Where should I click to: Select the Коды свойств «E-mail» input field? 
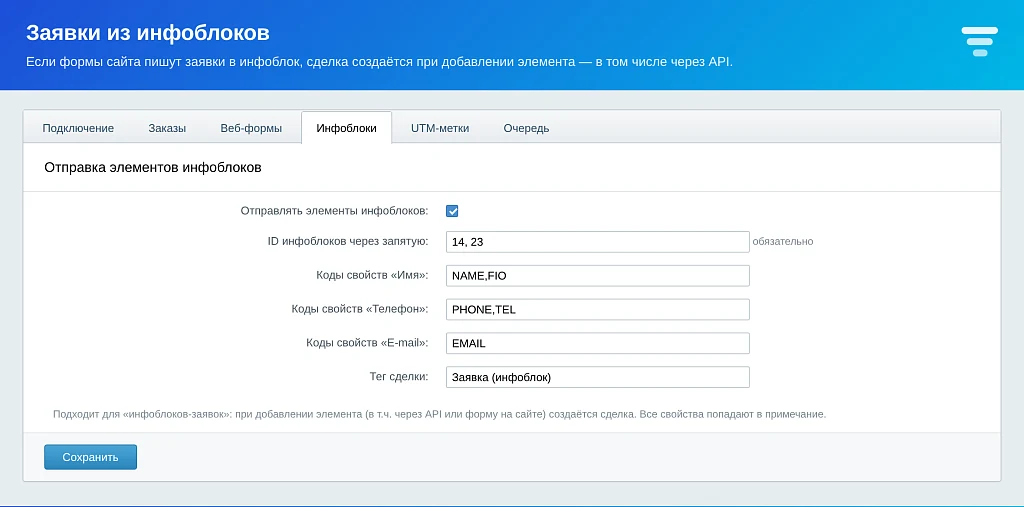598,343
